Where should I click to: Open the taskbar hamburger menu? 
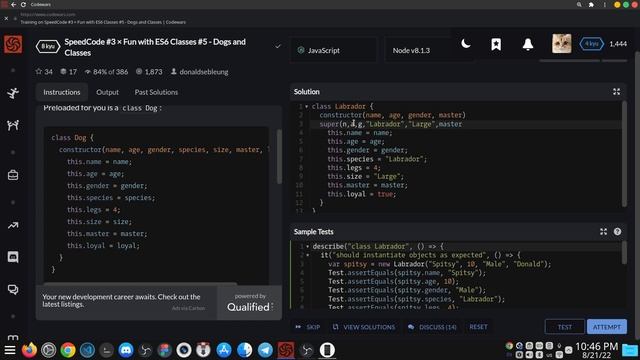[x=10, y=350]
